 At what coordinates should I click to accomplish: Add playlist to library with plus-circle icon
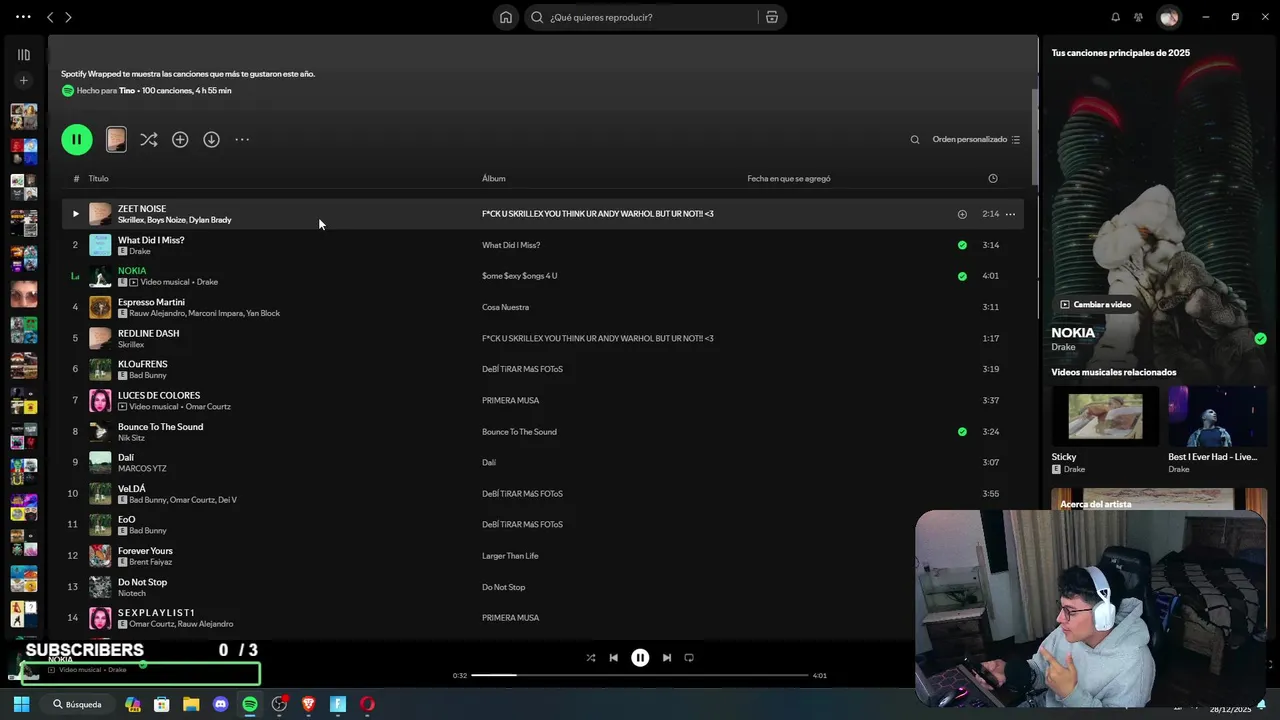(x=180, y=140)
